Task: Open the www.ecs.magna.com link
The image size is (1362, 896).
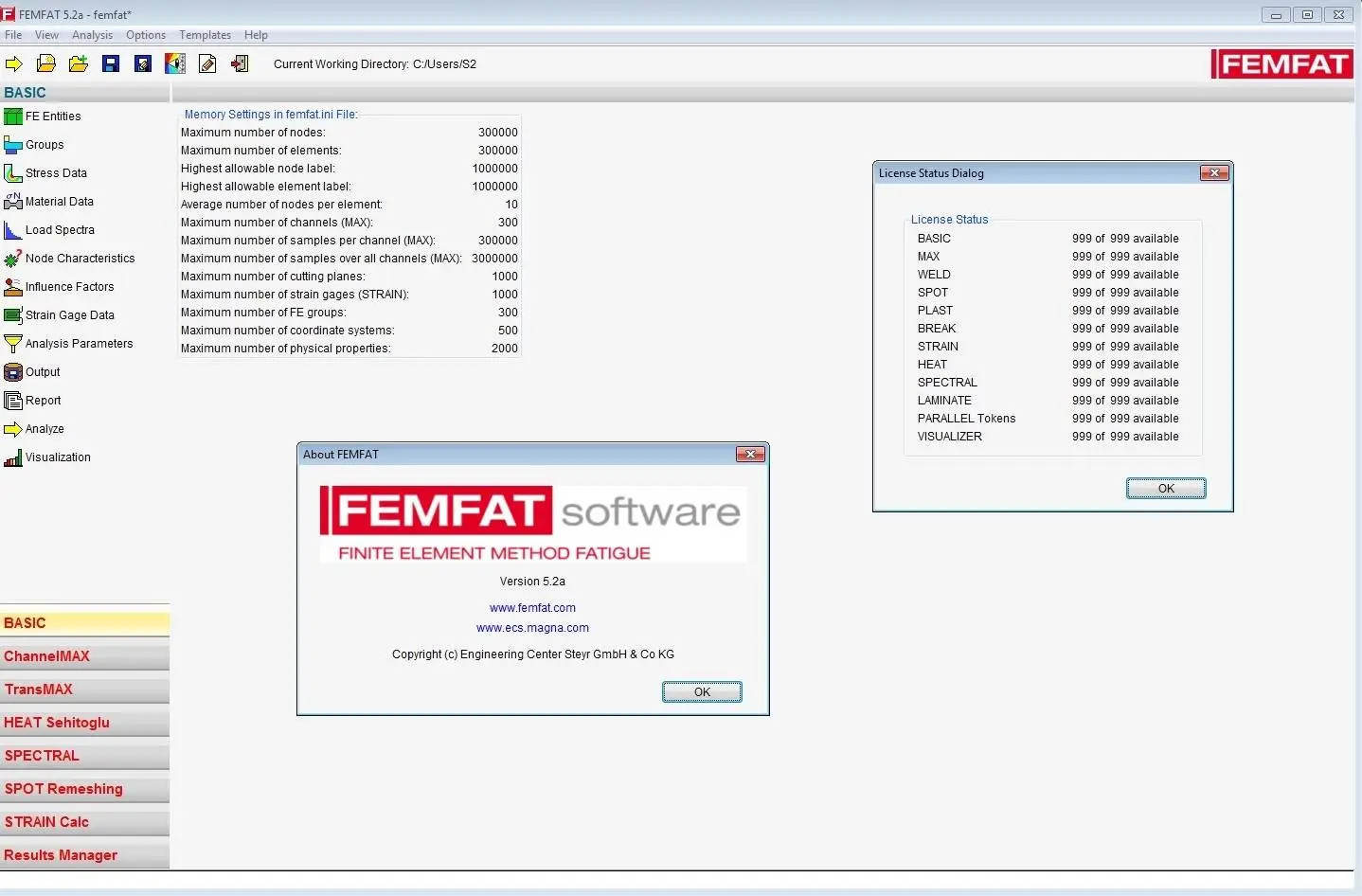Action: tap(532, 628)
